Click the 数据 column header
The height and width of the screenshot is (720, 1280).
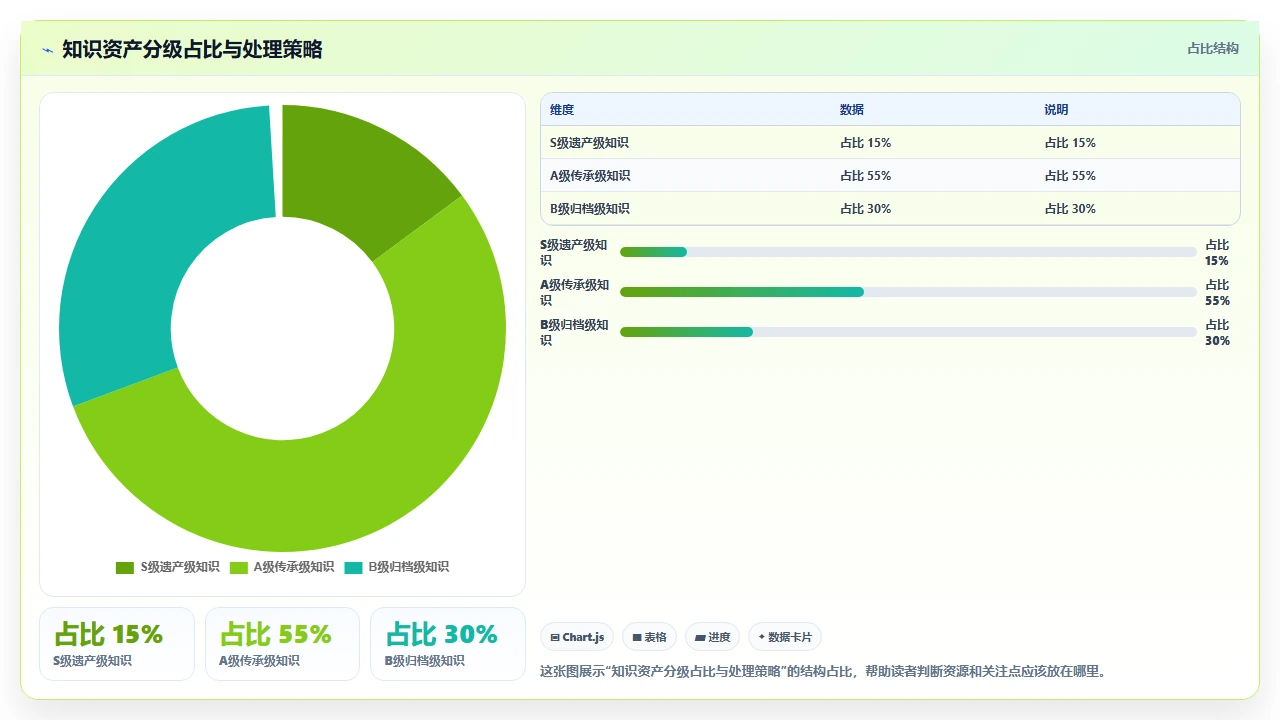click(x=852, y=110)
